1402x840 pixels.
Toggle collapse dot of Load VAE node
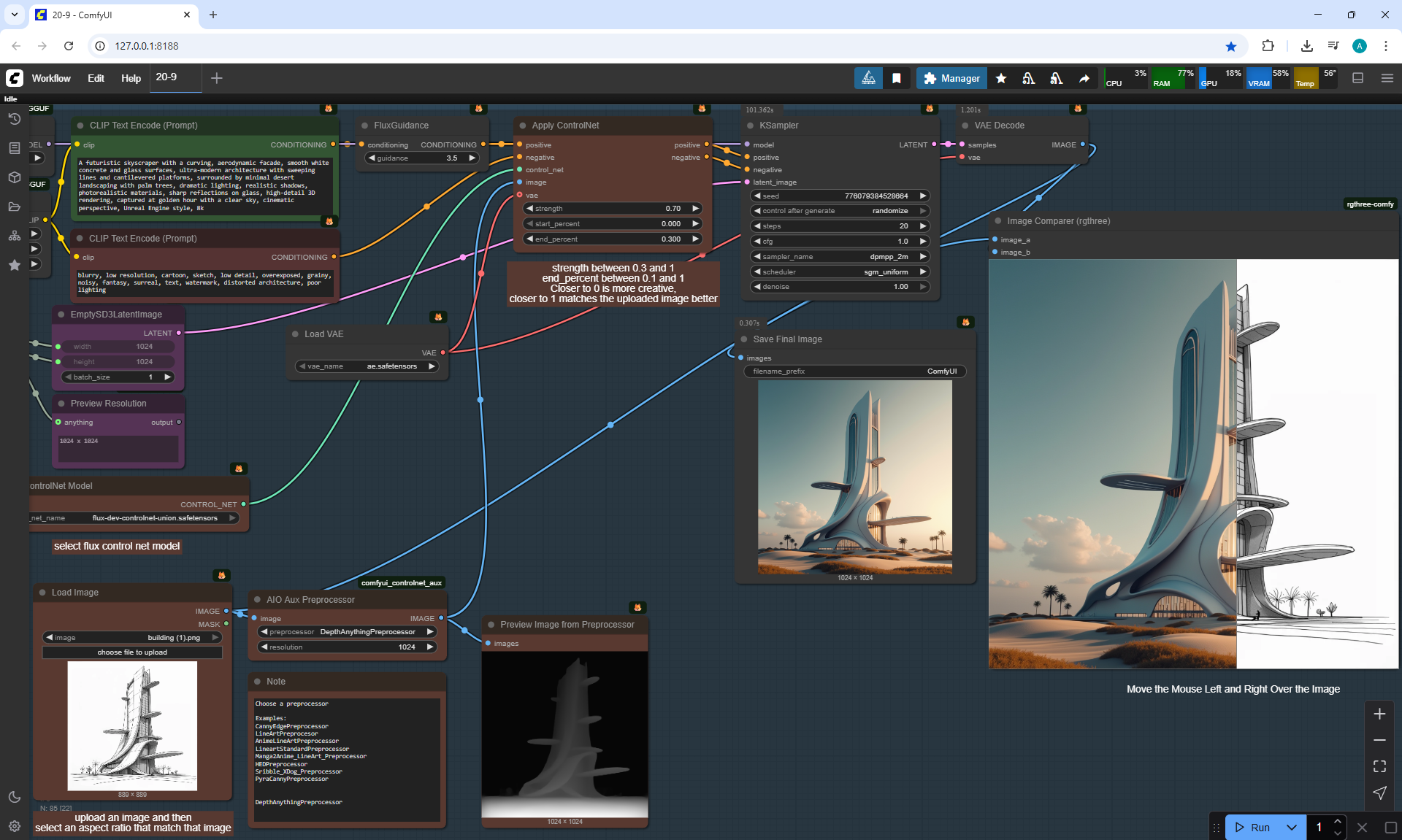[295, 334]
